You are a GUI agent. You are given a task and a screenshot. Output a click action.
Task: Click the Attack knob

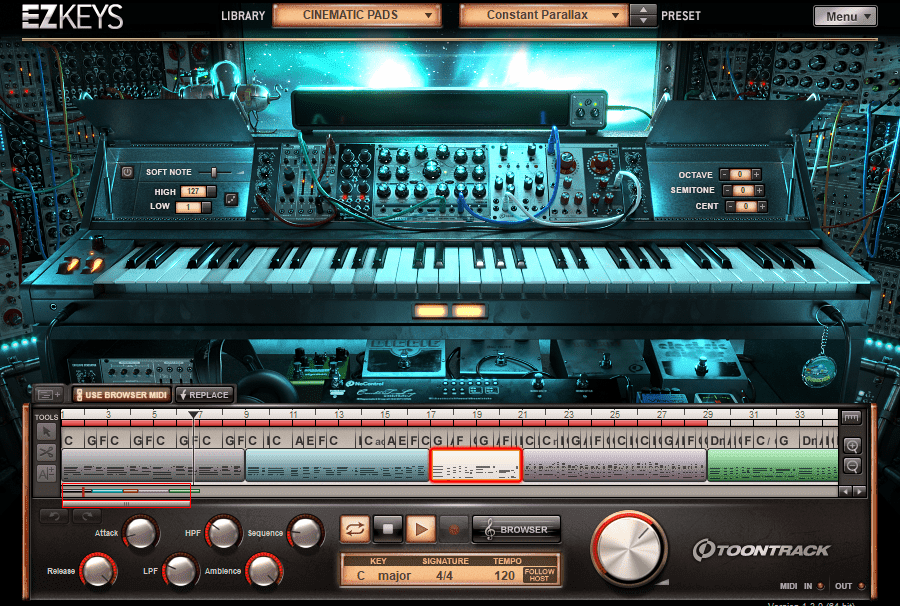click(141, 533)
